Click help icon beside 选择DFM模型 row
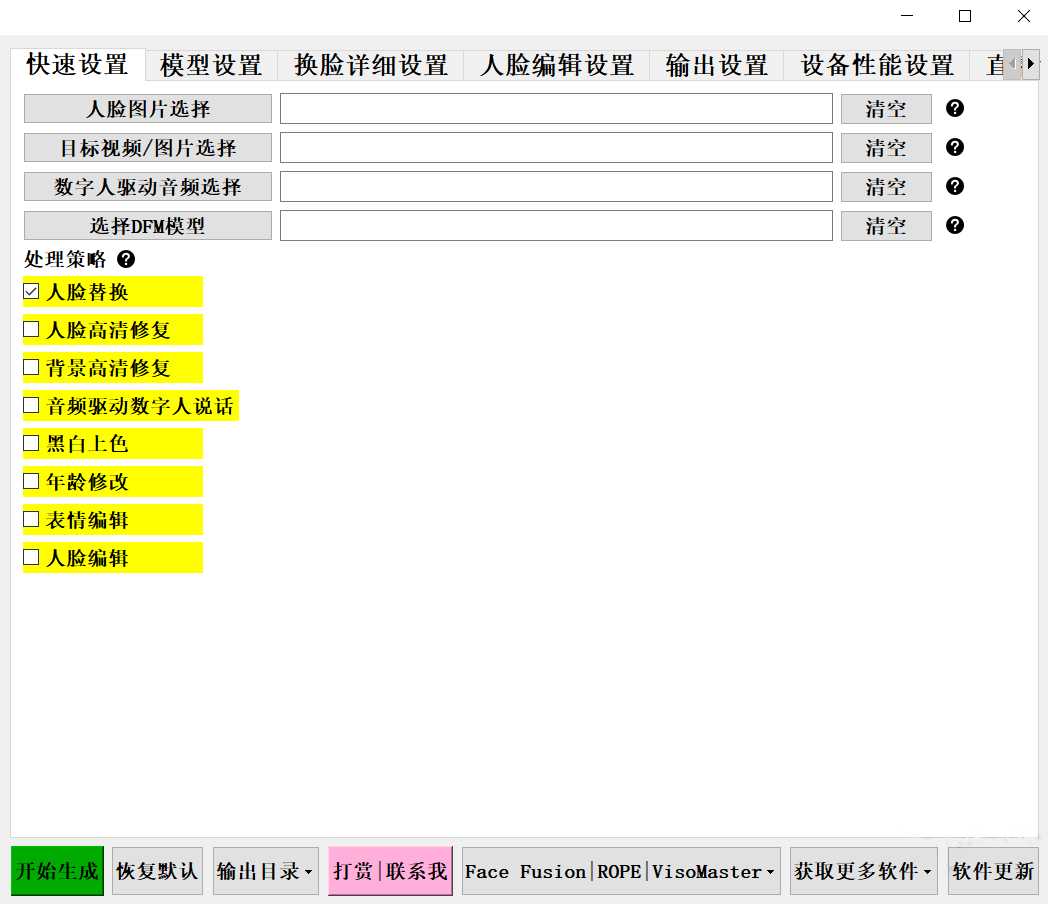The height and width of the screenshot is (904, 1048). tap(955, 225)
